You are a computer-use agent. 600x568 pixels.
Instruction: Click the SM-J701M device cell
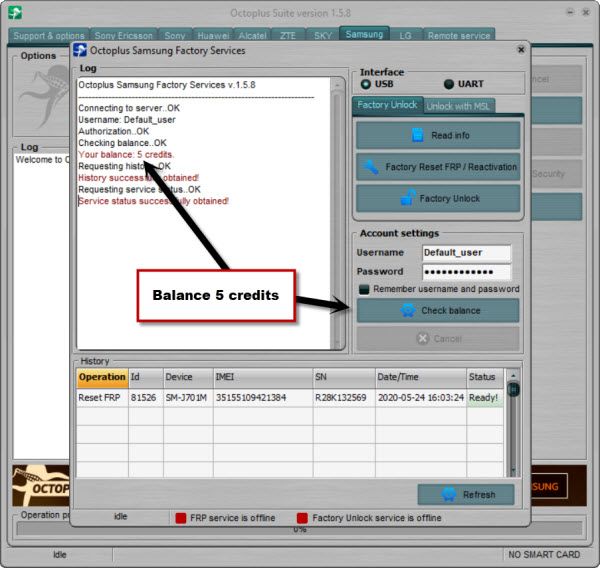tap(188, 398)
